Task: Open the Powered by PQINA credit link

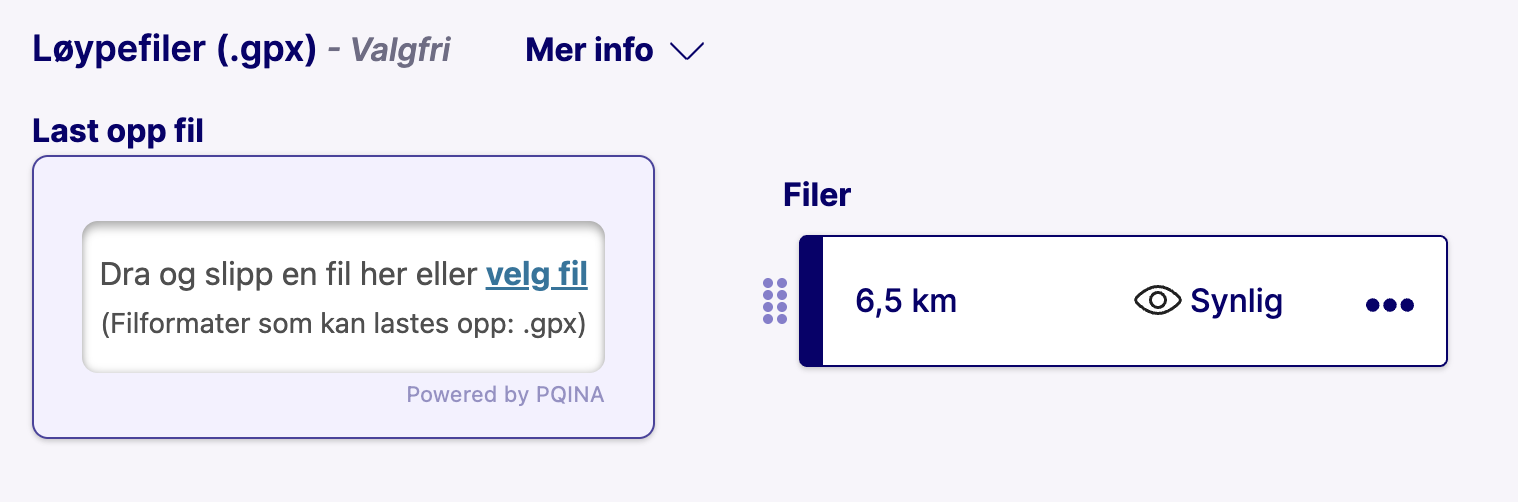Action: (505, 395)
